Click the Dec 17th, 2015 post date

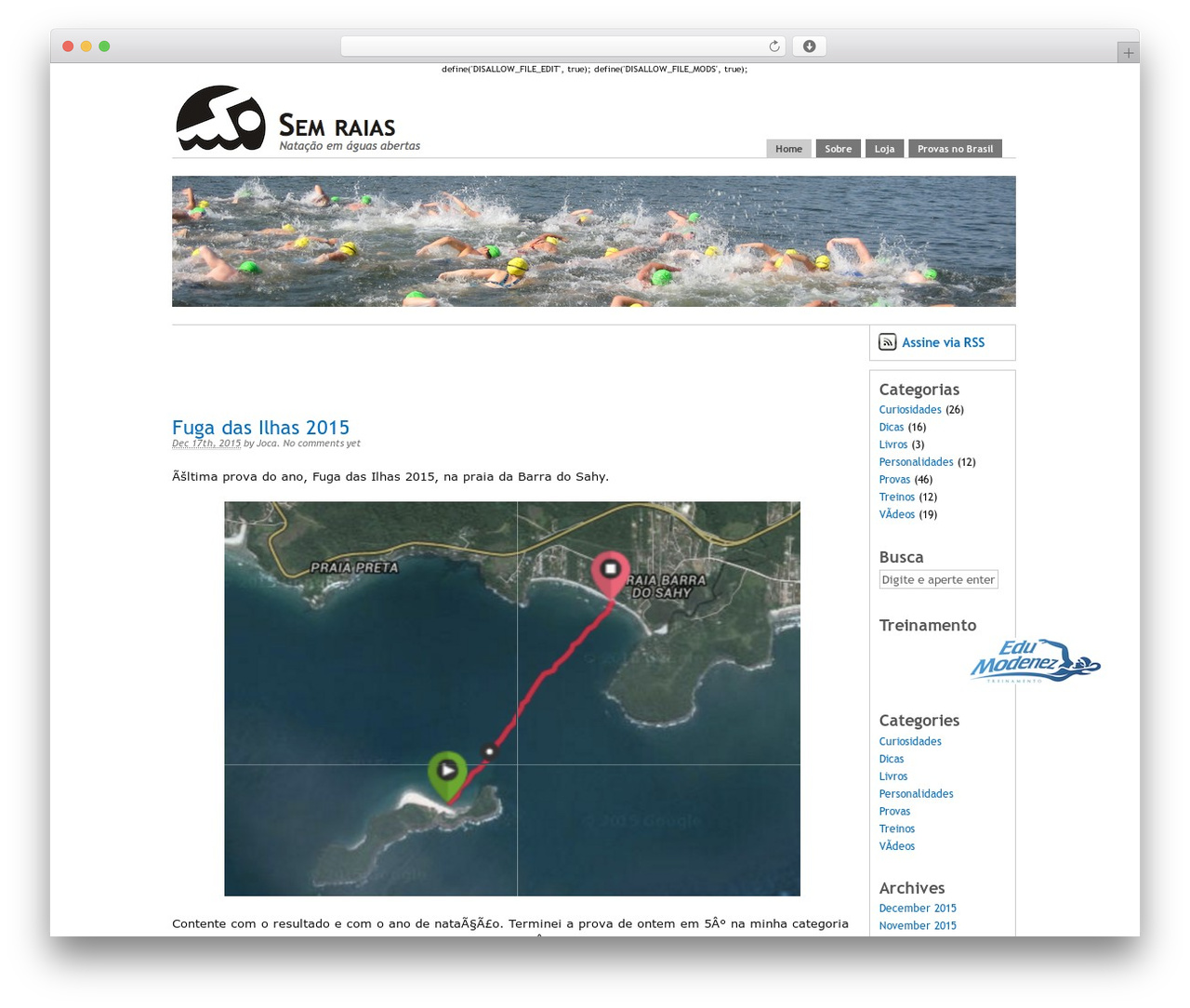tap(206, 444)
